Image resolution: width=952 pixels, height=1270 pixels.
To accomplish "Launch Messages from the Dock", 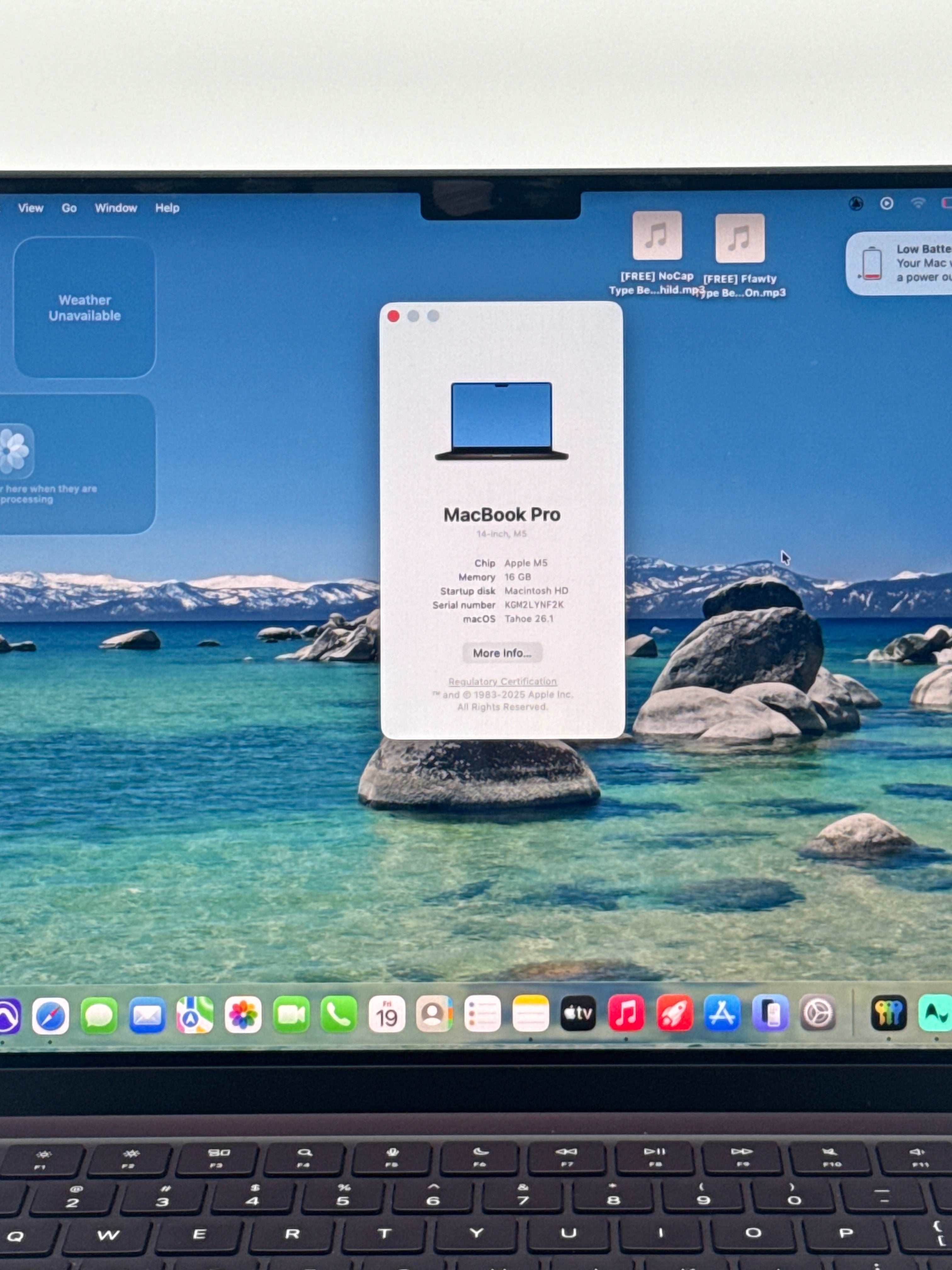I will tap(99, 1016).
